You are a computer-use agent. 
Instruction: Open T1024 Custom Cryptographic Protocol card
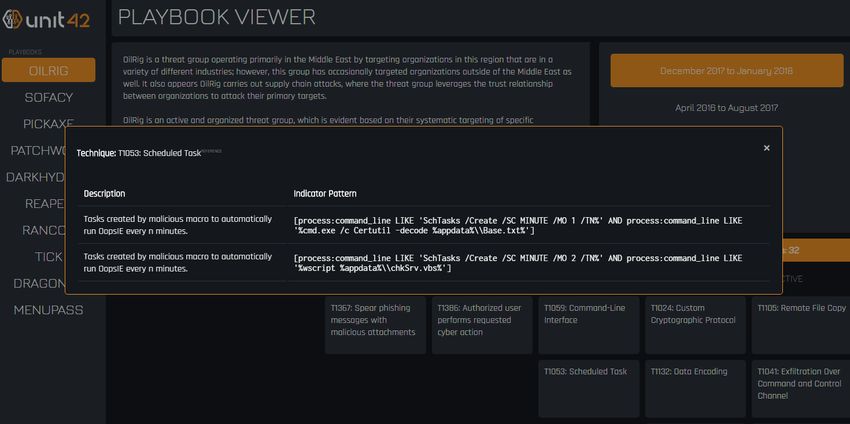point(696,325)
